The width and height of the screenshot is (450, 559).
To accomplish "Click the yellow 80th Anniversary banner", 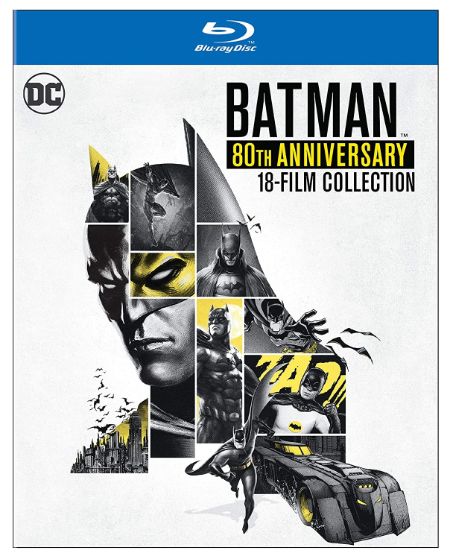I will point(320,155).
